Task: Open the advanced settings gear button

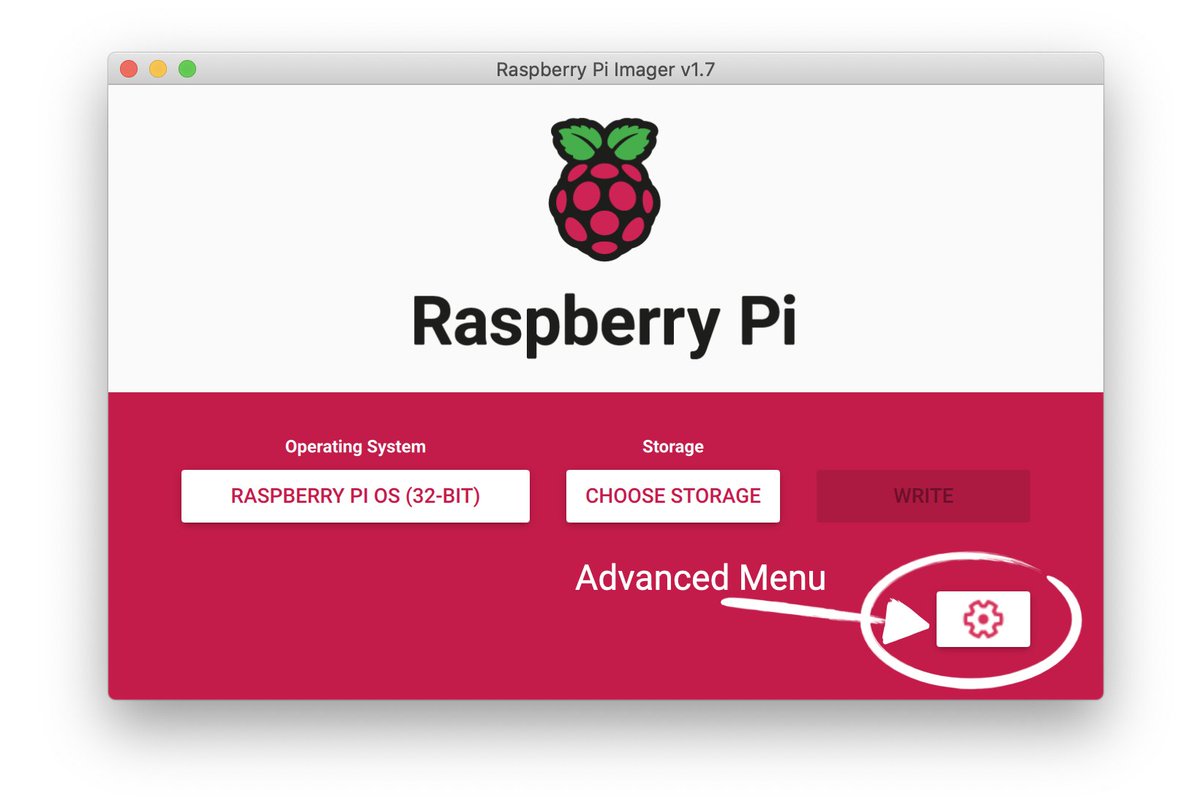Action: click(983, 619)
